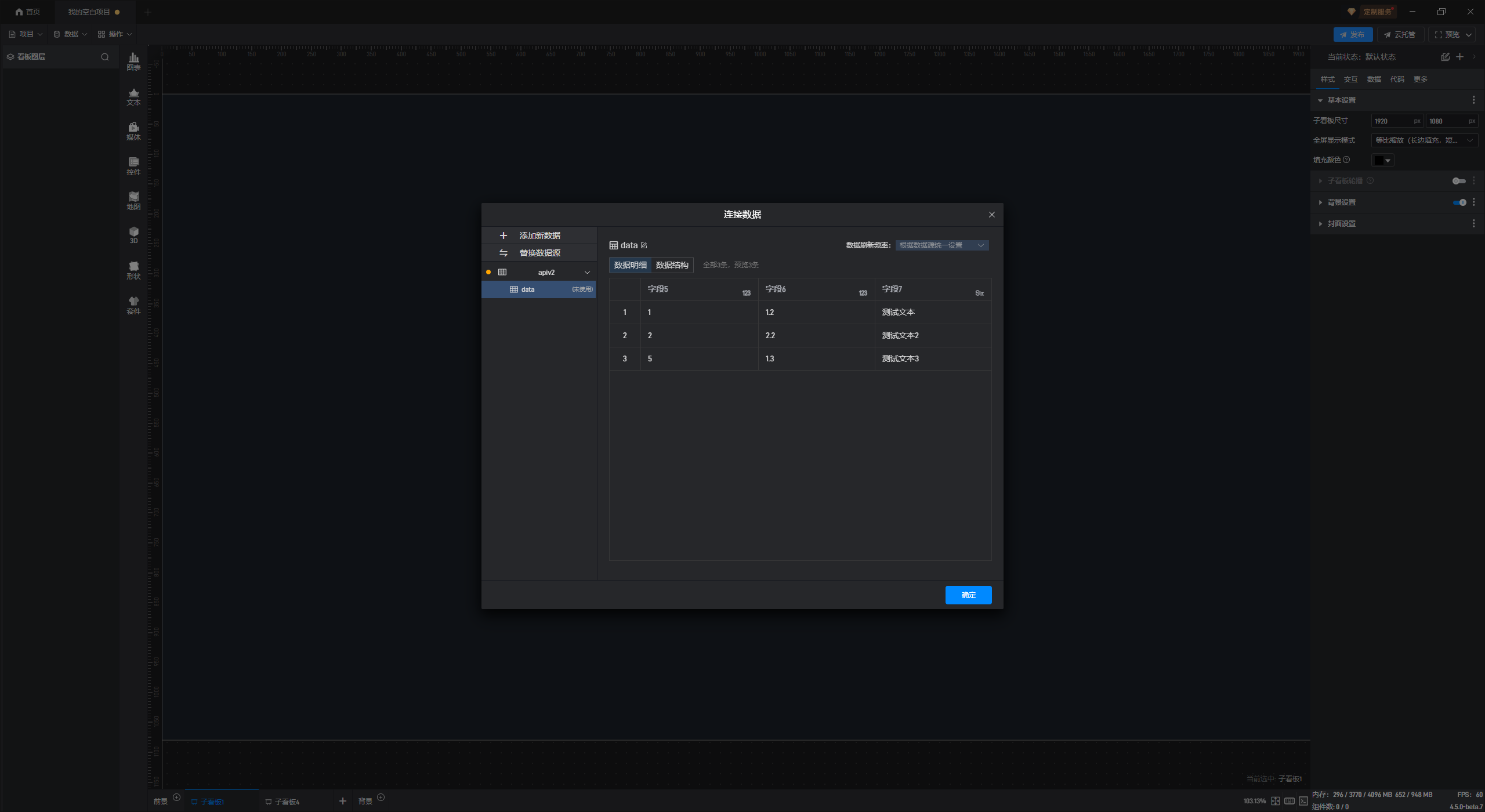The image size is (1485, 812).
Task: Open the 3D components icon
Action: click(133, 234)
